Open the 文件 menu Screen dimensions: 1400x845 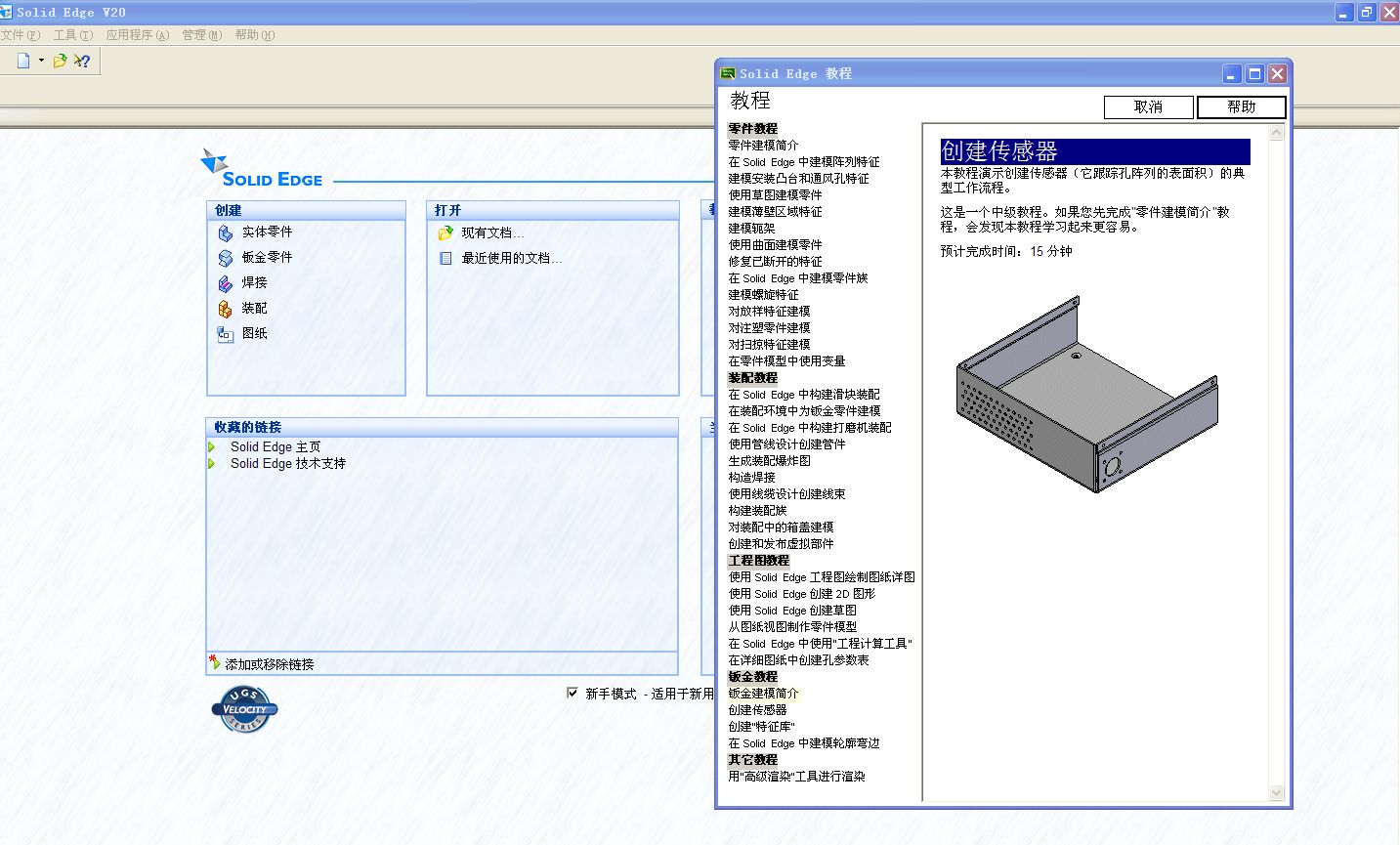20,35
